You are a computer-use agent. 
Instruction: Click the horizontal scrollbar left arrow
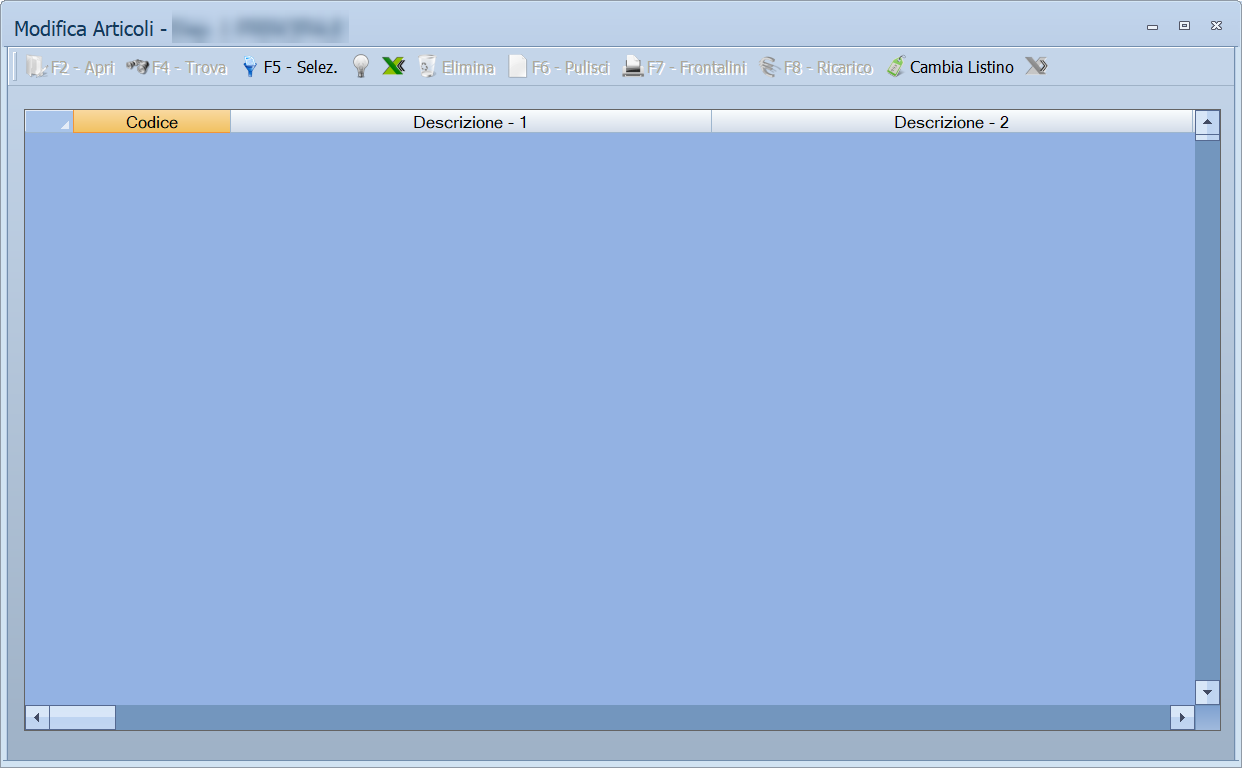tap(37, 717)
